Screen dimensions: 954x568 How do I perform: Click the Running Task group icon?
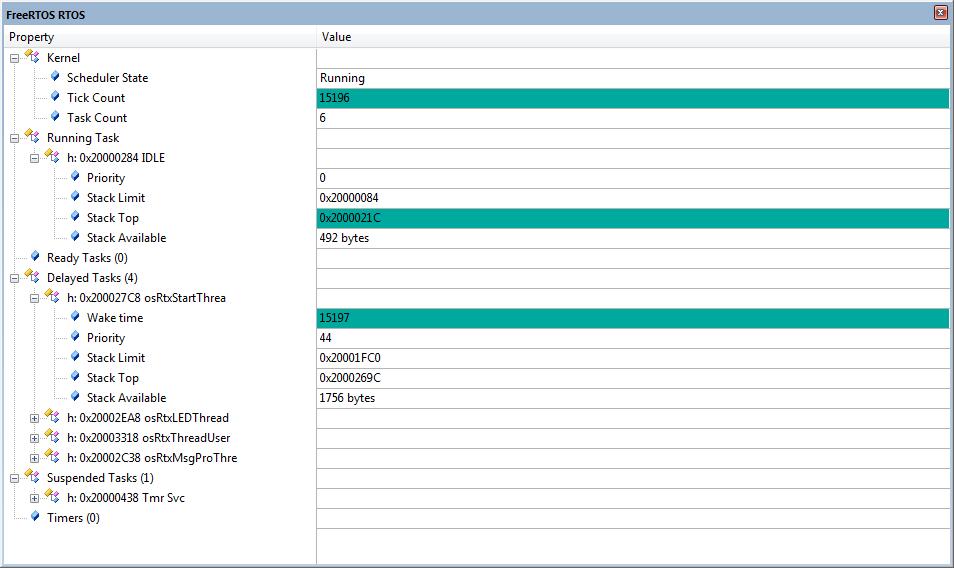(x=32, y=136)
